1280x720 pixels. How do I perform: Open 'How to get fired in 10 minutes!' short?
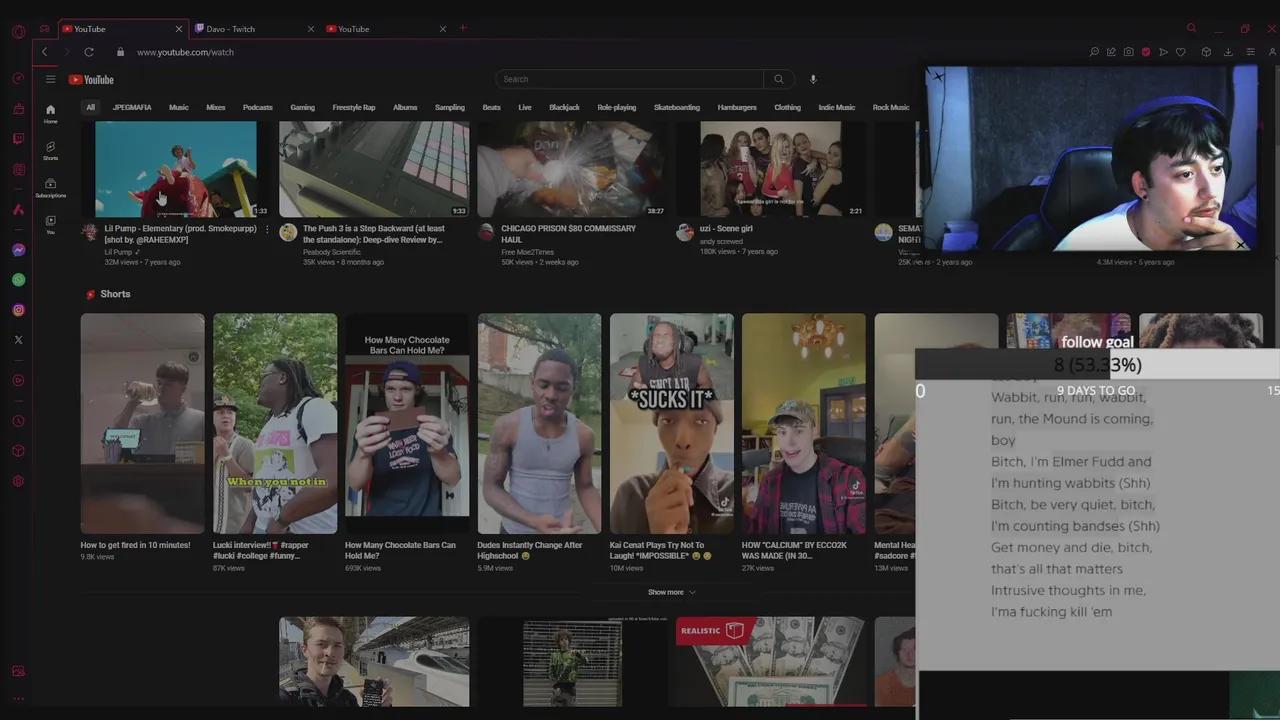point(143,423)
